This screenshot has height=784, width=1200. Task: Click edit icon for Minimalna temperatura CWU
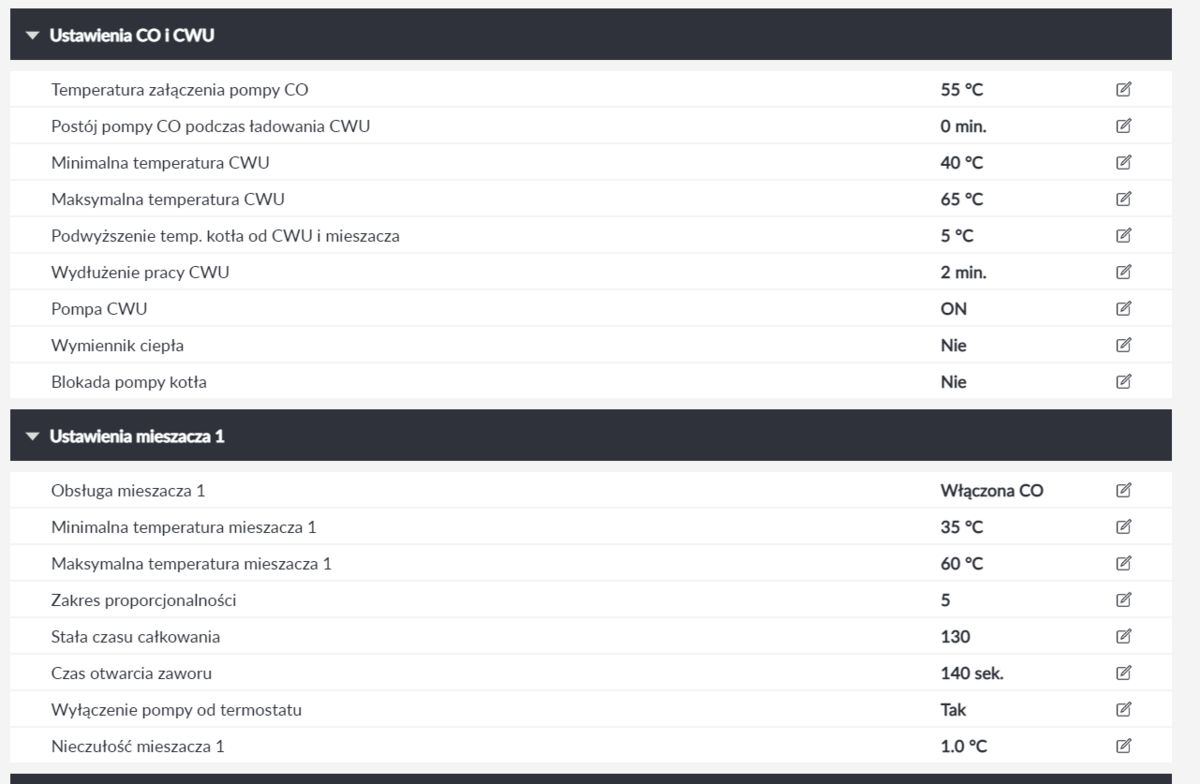pyautogui.click(x=1123, y=163)
